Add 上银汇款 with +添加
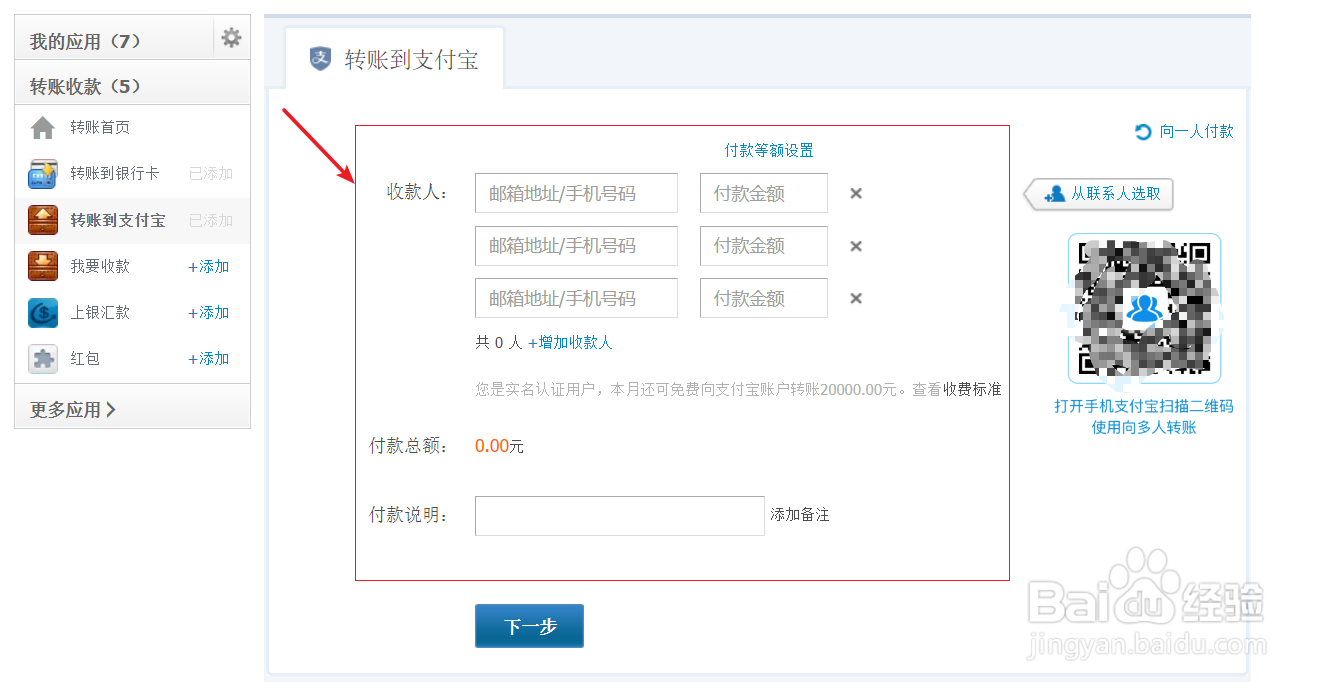The width and height of the screenshot is (1339, 690). pyautogui.click(x=209, y=312)
